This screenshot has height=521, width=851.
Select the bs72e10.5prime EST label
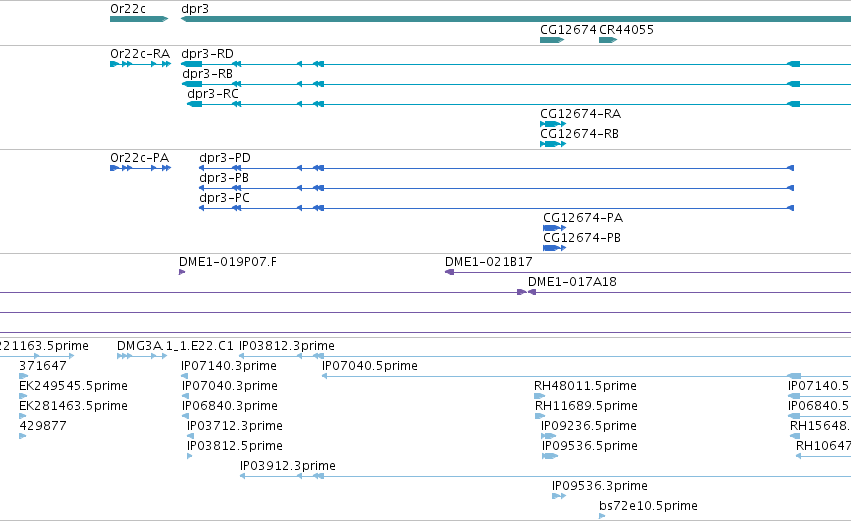[x=648, y=507]
